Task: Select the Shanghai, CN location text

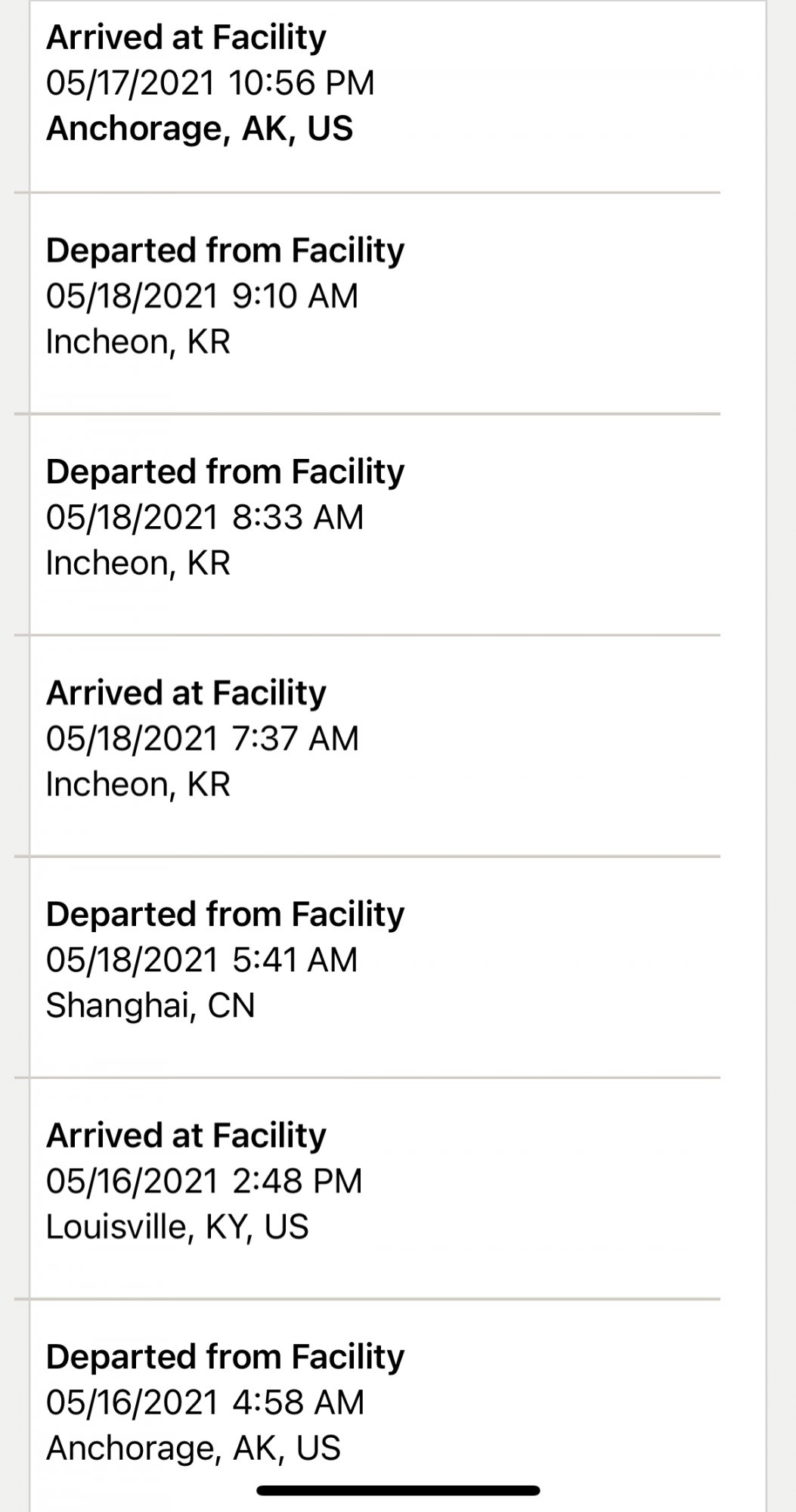Action: pos(150,1005)
